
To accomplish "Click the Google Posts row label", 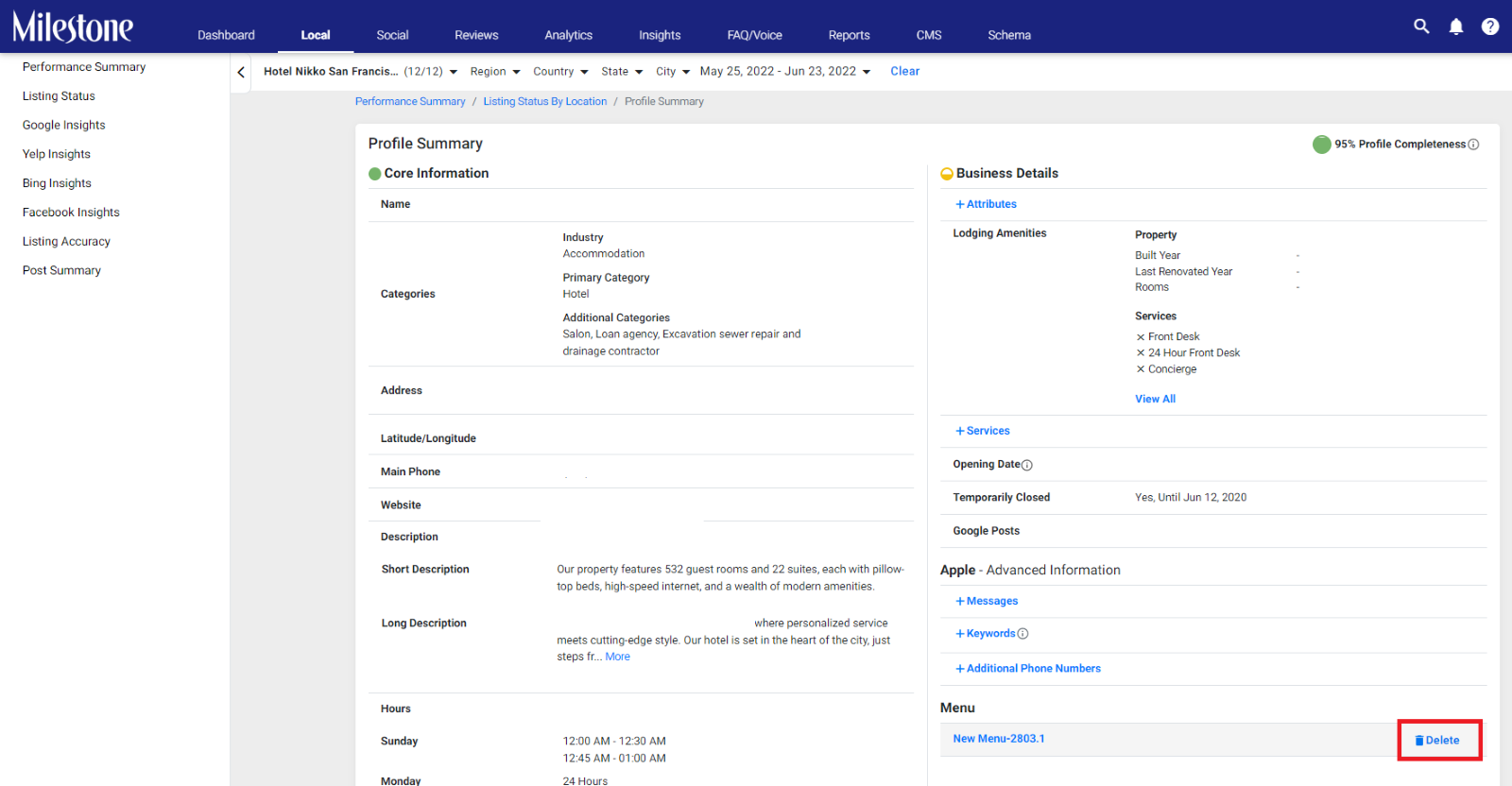I will pos(986,531).
